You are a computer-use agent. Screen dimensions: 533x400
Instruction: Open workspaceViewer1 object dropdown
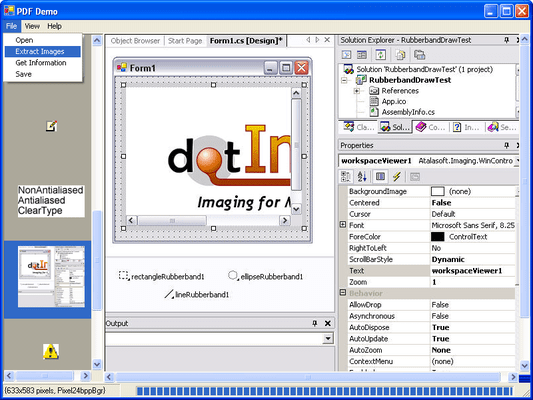517,160
